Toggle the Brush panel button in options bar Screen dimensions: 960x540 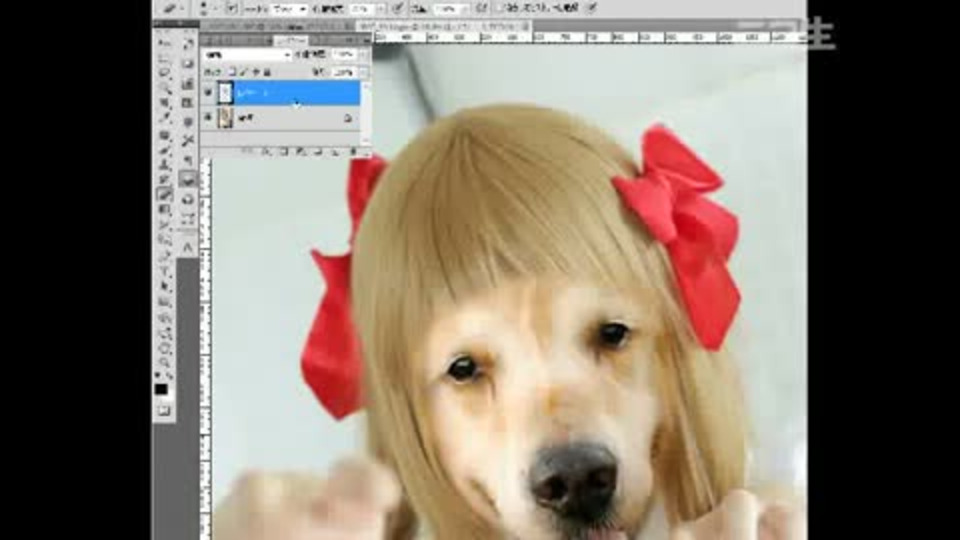click(x=232, y=8)
